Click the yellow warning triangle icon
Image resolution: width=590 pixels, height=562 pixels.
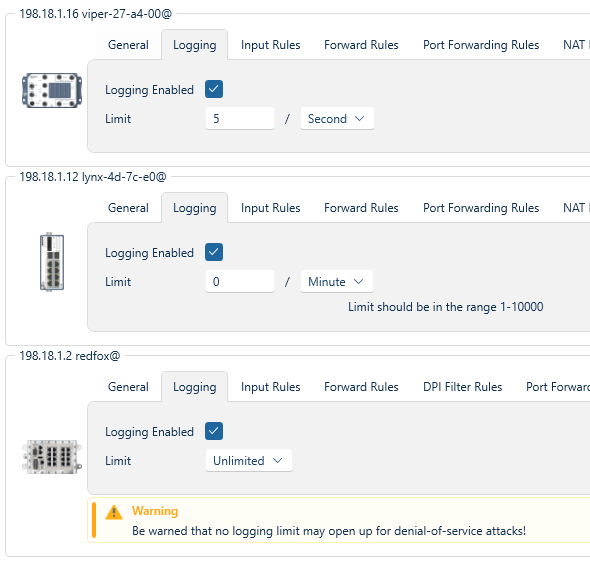(x=114, y=512)
